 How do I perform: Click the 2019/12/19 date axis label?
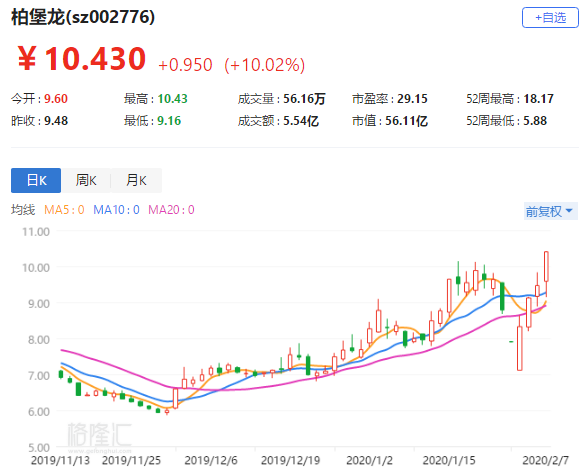click(x=290, y=460)
